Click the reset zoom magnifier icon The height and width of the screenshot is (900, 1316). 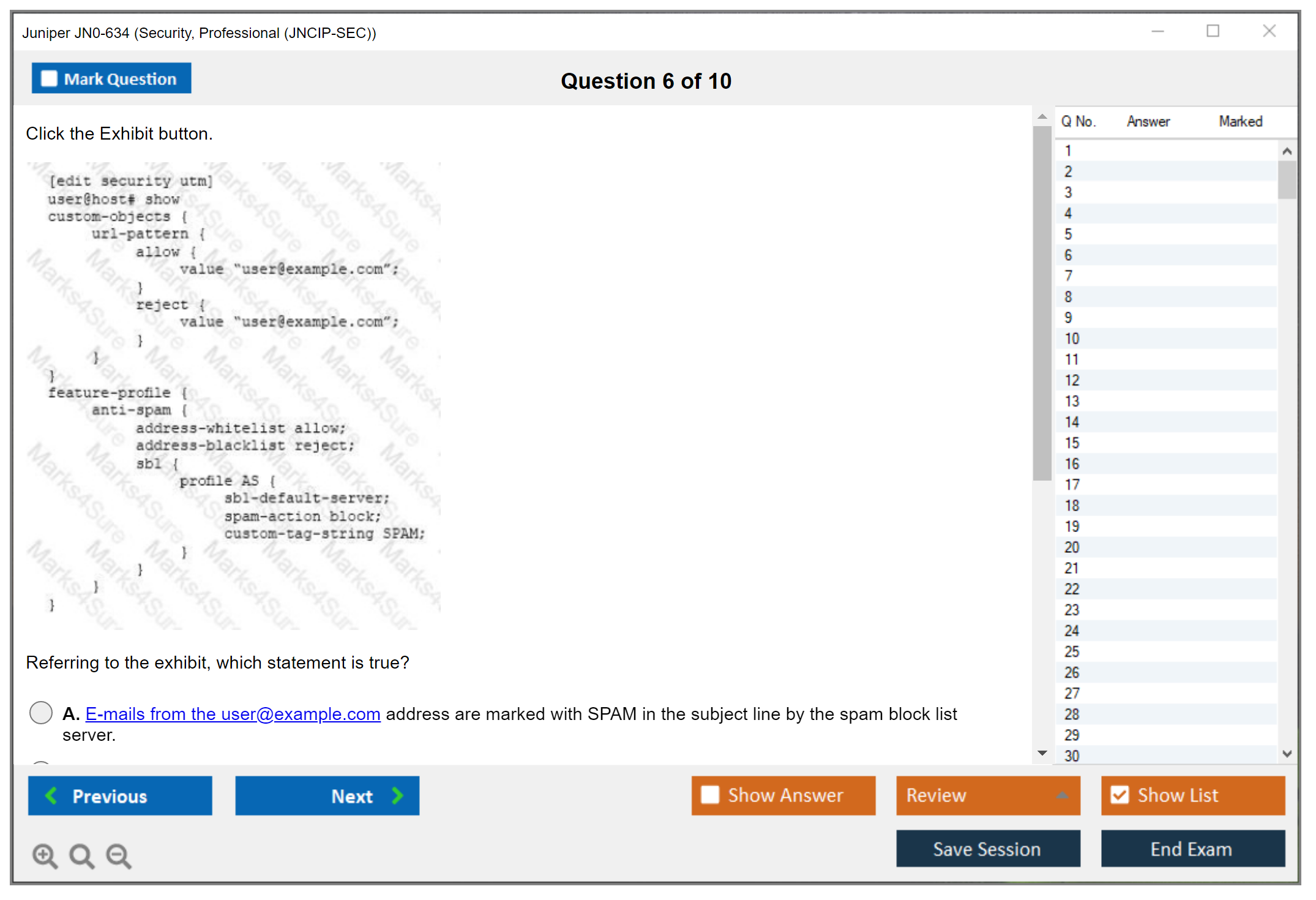pos(81,855)
